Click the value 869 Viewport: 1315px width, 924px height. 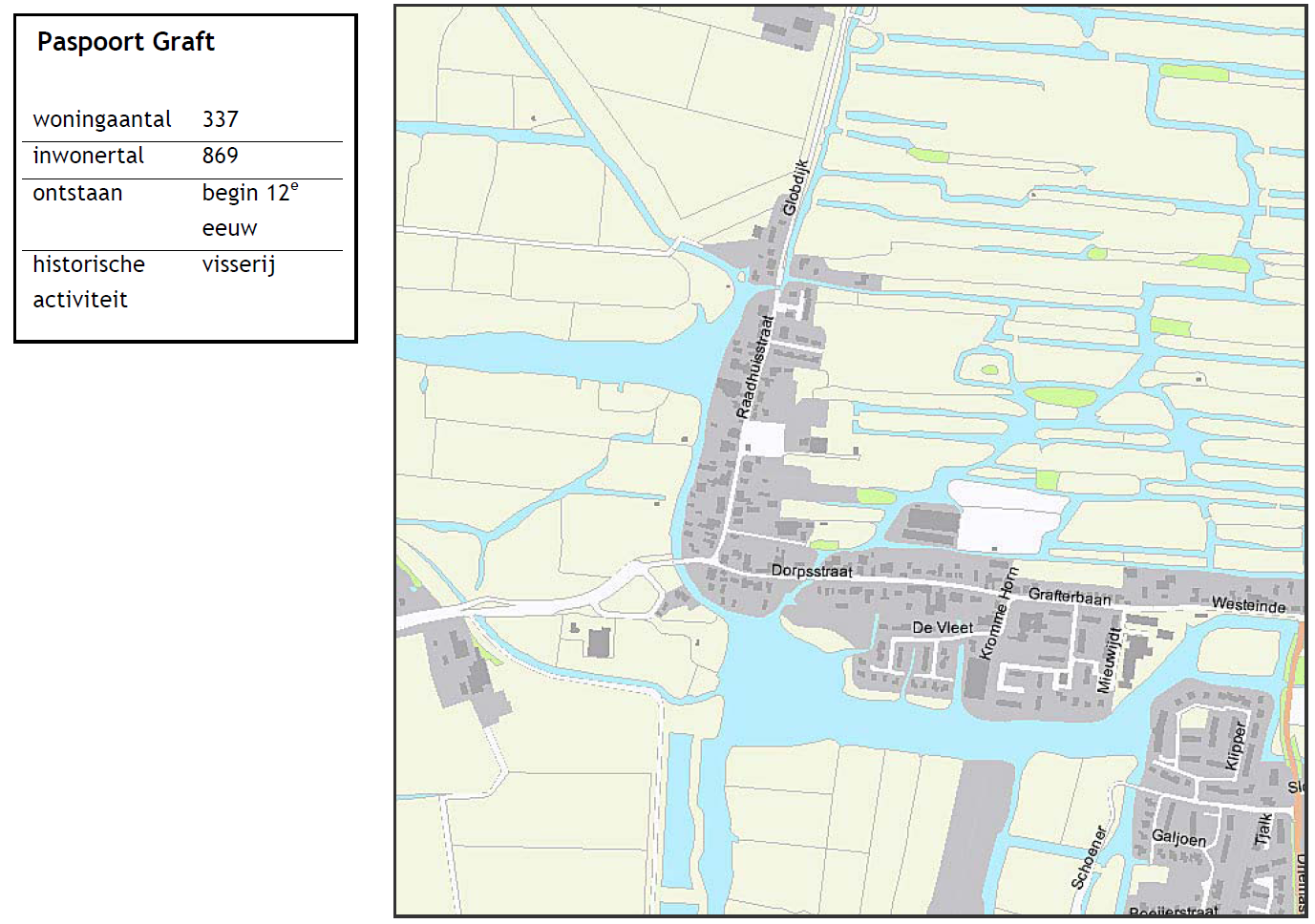[x=221, y=156]
